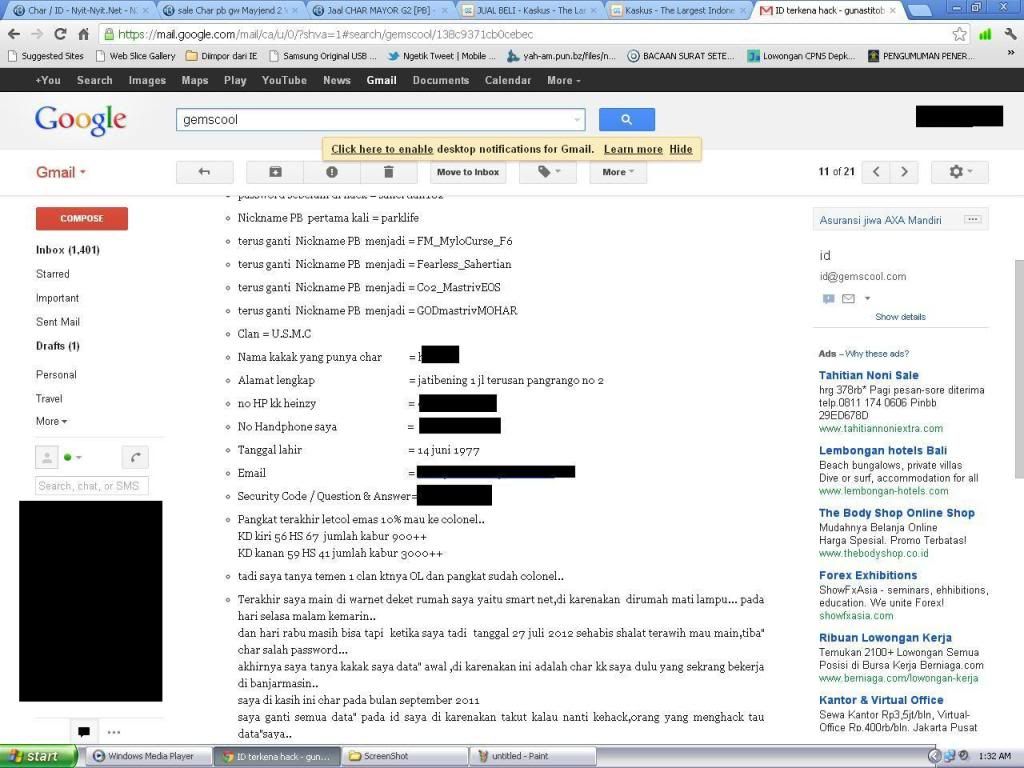
Task: Reload the page in Chrome
Action: pyautogui.click(x=60, y=34)
